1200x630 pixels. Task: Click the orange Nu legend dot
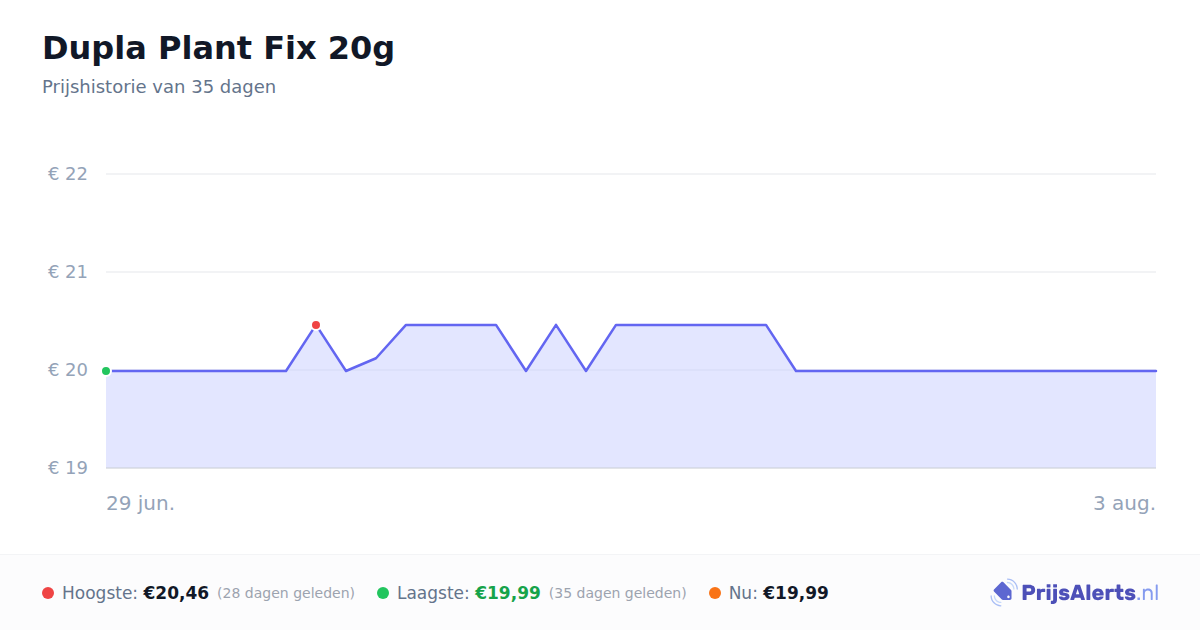click(x=715, y=593)
